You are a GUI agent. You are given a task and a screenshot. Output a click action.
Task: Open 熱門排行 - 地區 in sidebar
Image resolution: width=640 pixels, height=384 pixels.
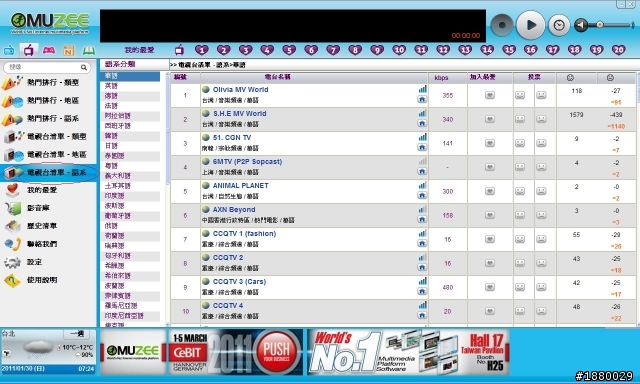click(x=48, y=100)
